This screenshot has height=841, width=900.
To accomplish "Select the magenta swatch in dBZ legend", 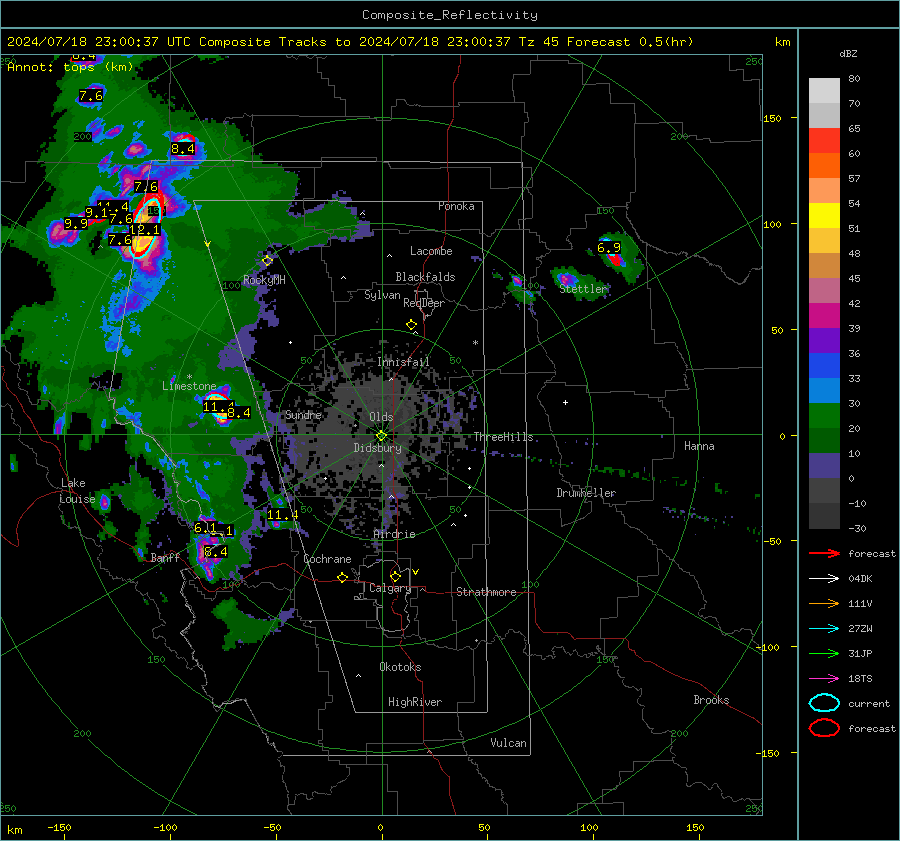I will (824, 316).
